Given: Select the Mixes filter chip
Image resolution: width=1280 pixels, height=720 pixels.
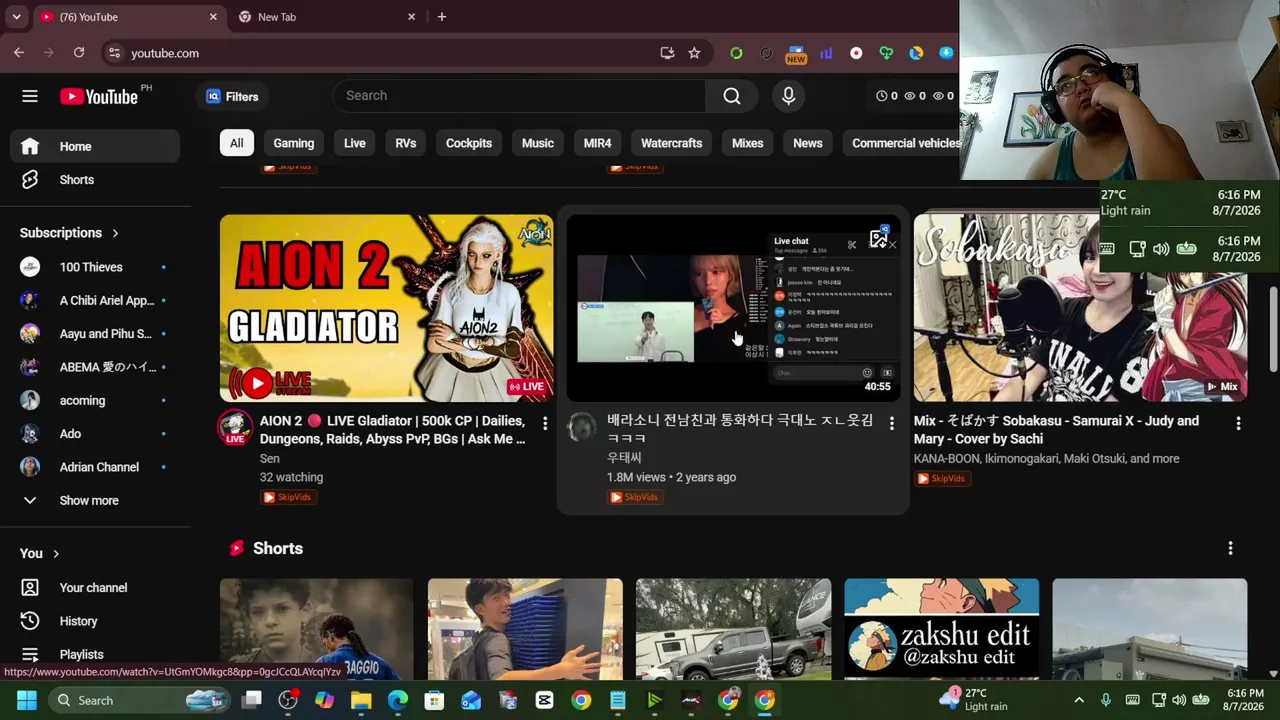Looking at the screenshot, I should click(747, 143).
